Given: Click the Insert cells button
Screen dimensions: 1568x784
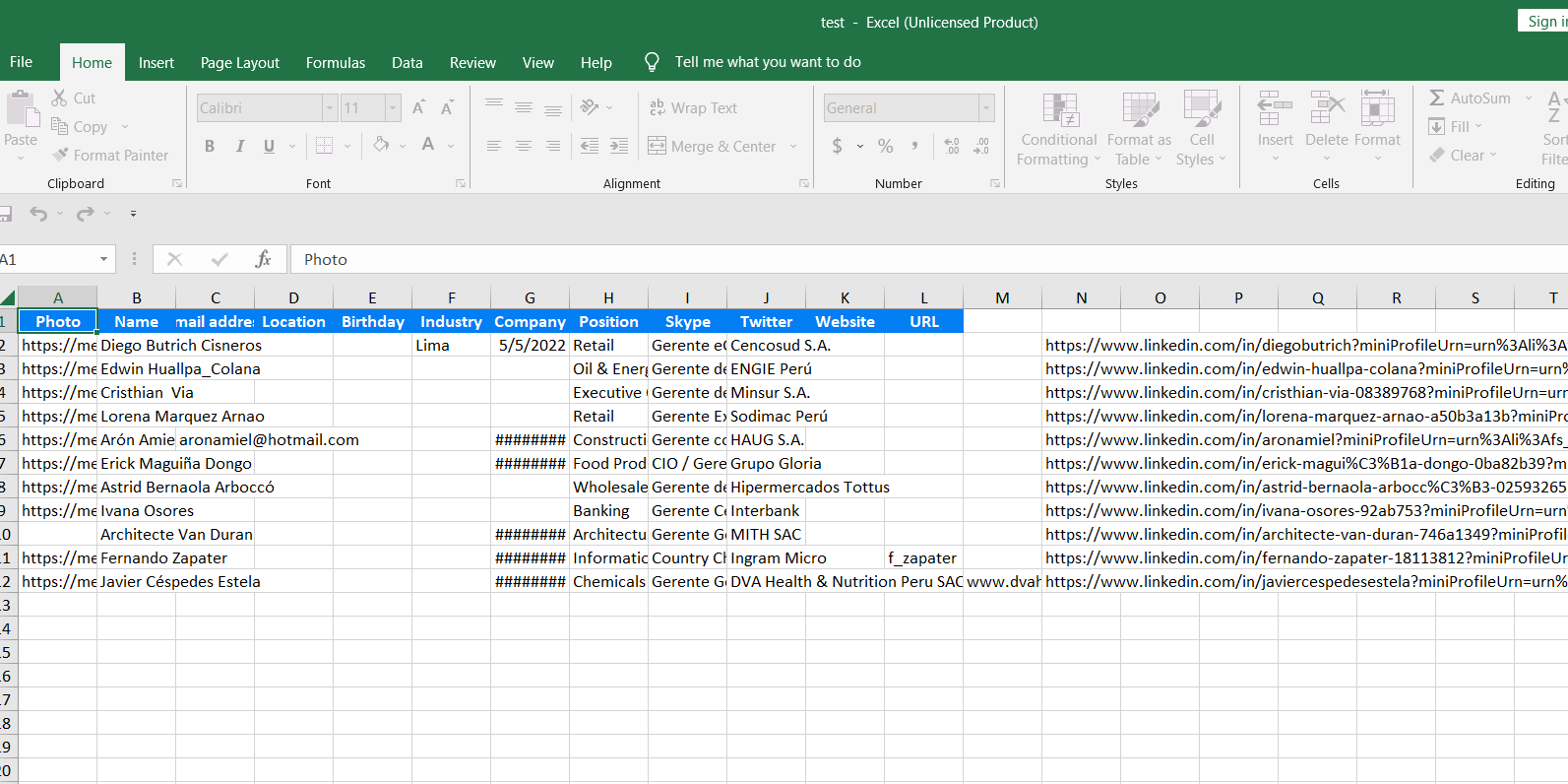Looking at the screenshot, I should 1275,126.
